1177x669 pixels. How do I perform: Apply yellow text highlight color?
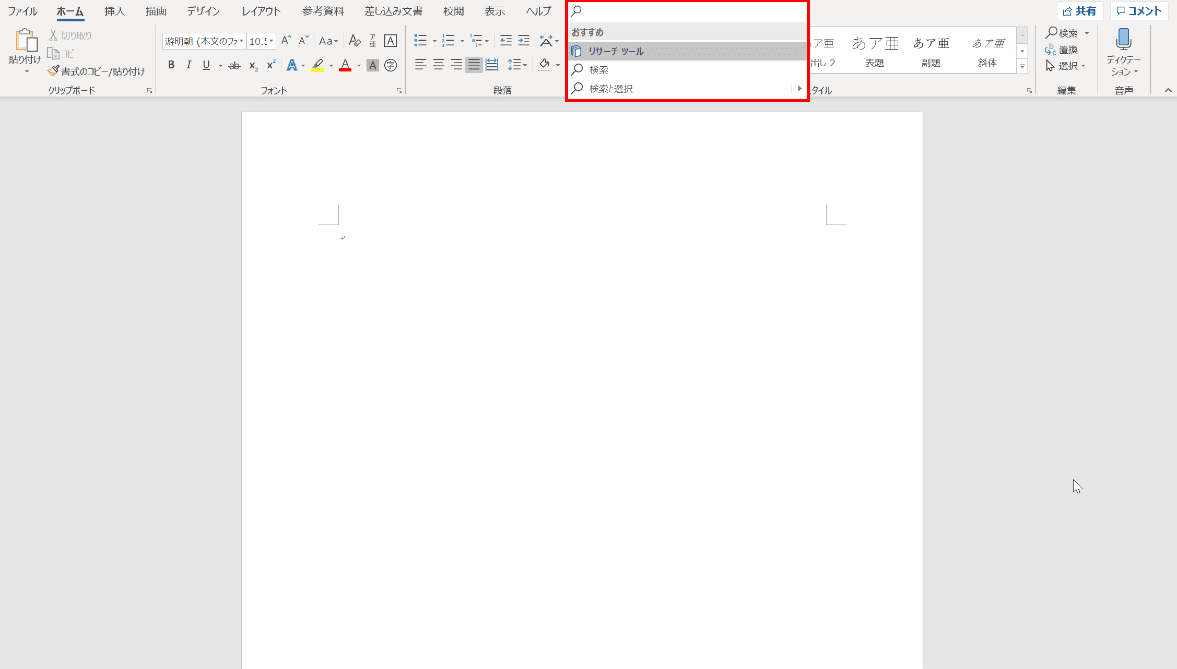coord(318,65)
